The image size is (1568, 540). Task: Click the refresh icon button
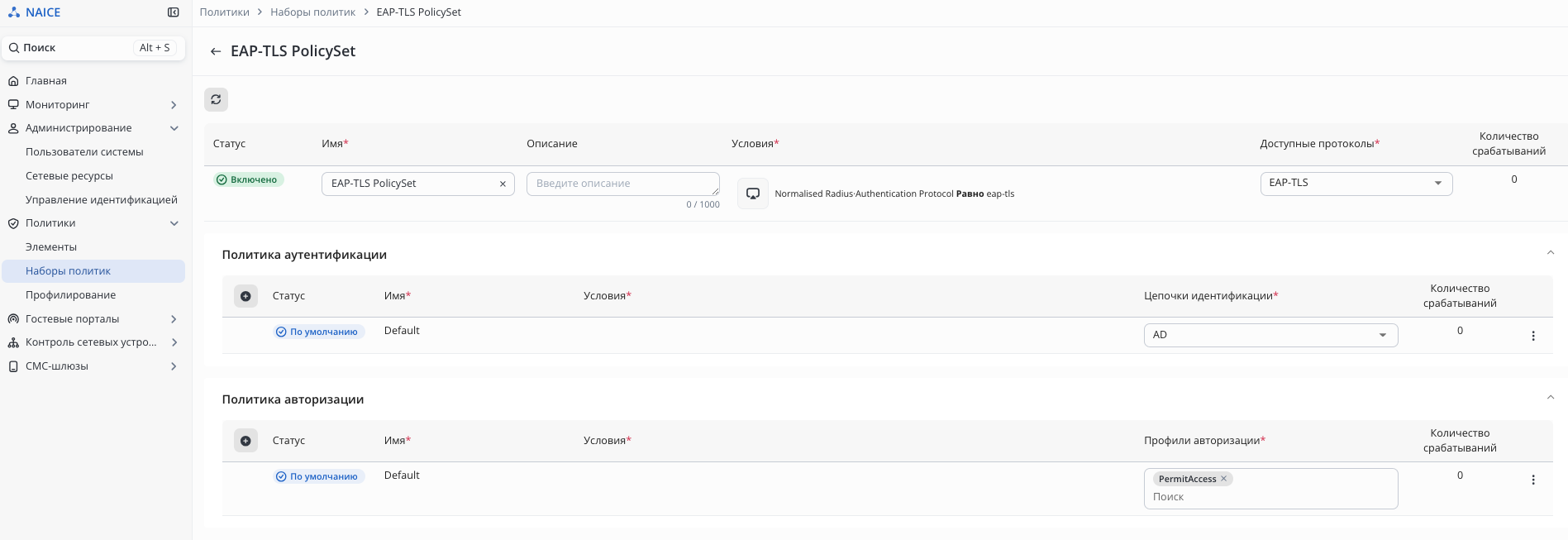pyautogui.click(x=216, y=99)
